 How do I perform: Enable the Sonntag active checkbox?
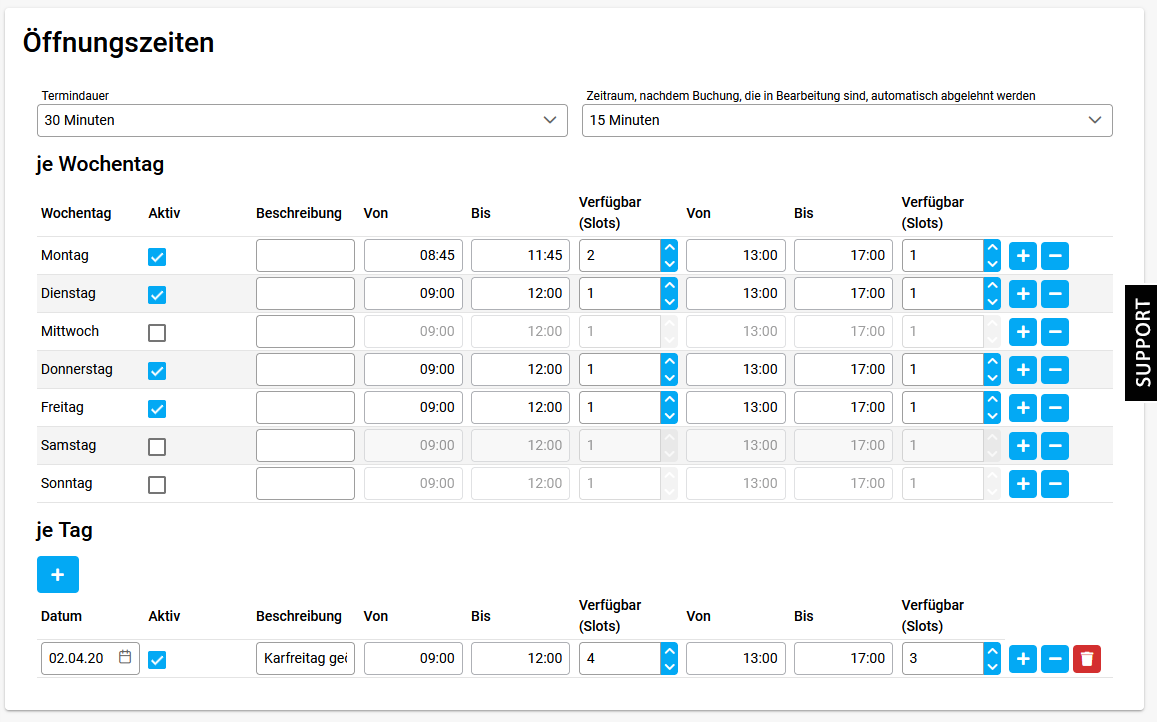point(156,485)
